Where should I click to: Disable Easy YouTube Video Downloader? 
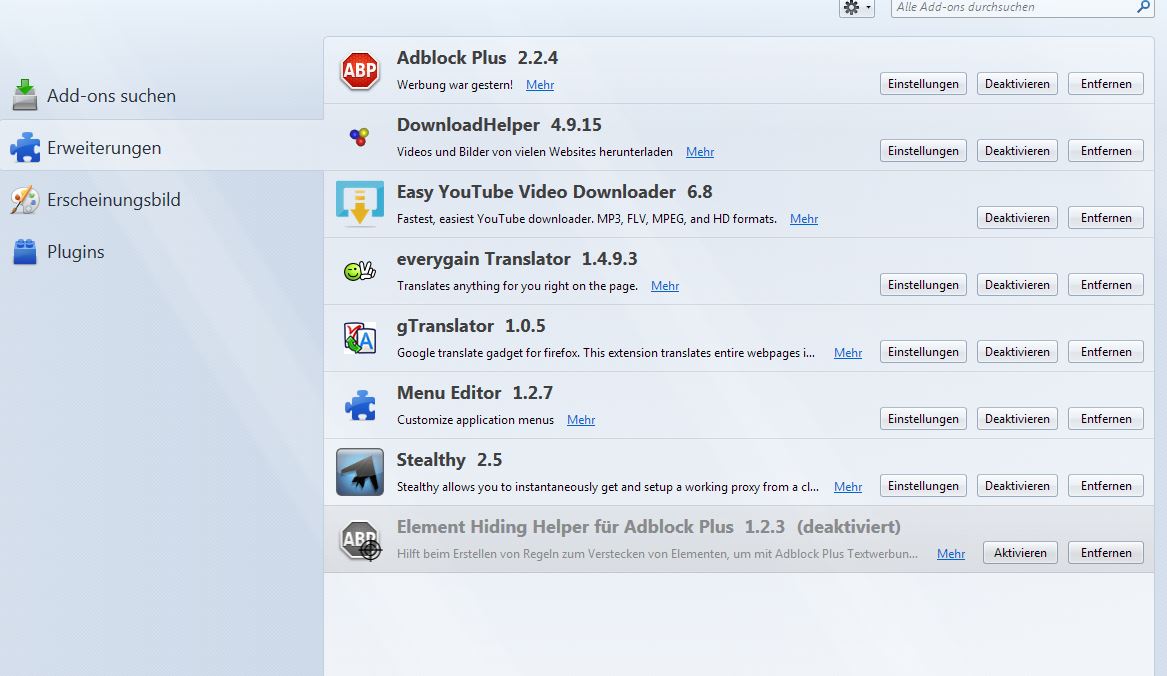coord(1017,217)
